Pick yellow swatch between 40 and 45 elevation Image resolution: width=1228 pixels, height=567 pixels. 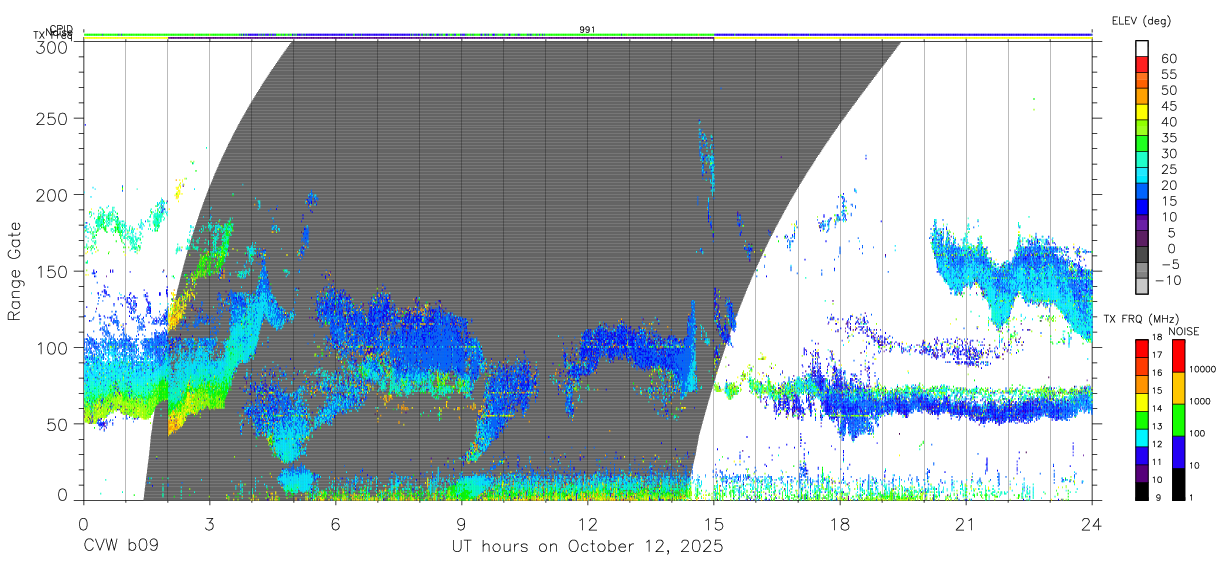pos(1143,111)
